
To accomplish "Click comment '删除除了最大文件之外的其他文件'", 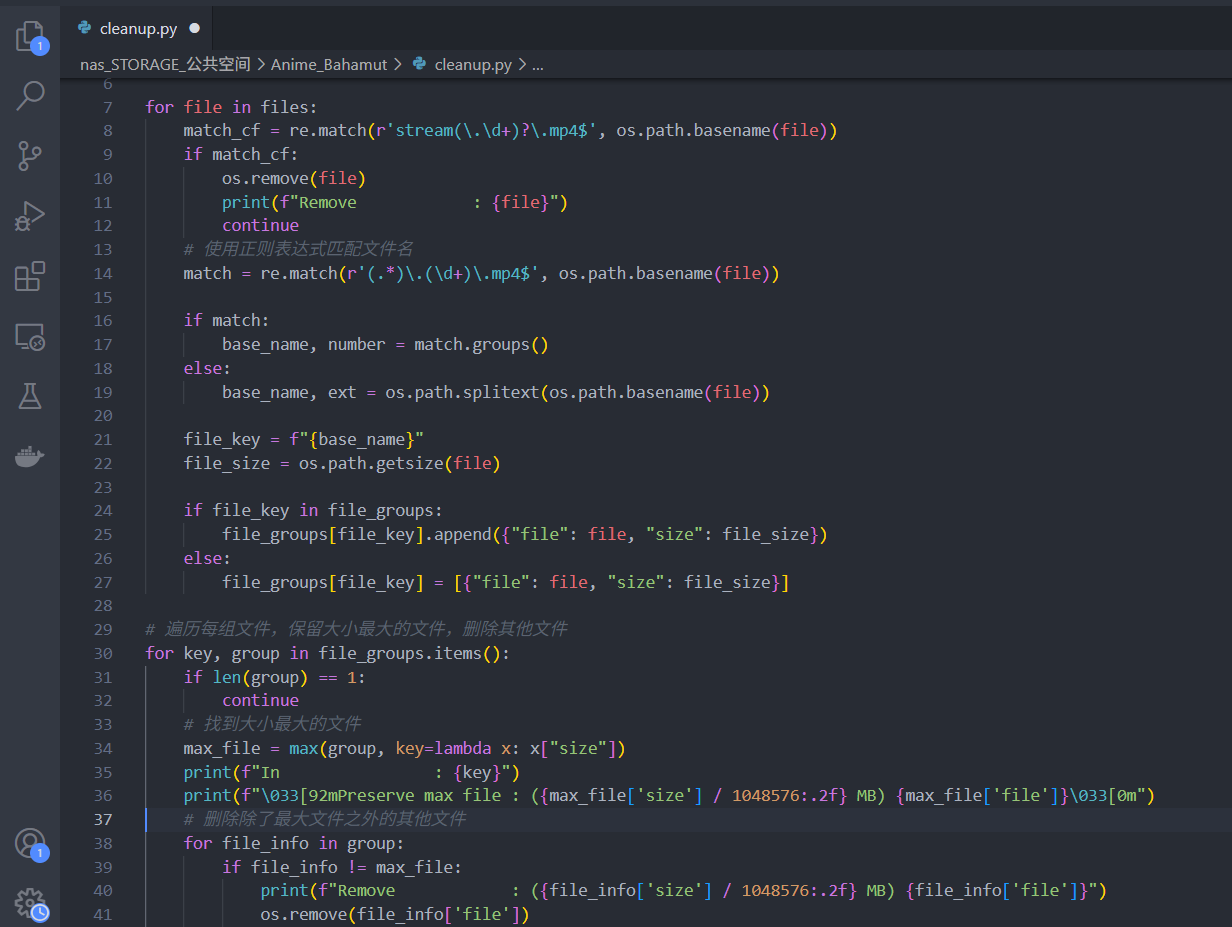I will point(335,819).
